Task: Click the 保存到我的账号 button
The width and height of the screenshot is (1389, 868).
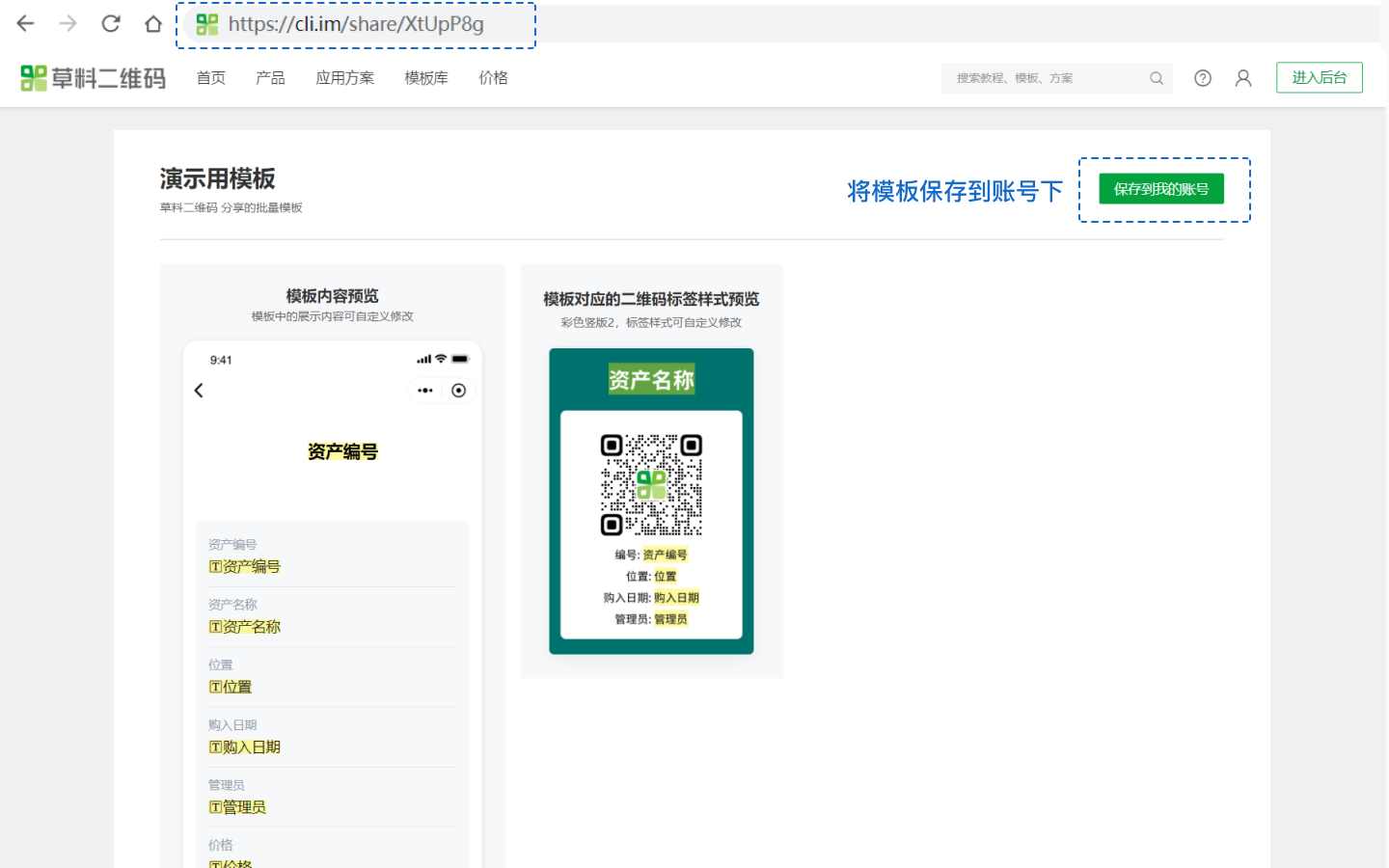Action: (x=1160, y=189)
